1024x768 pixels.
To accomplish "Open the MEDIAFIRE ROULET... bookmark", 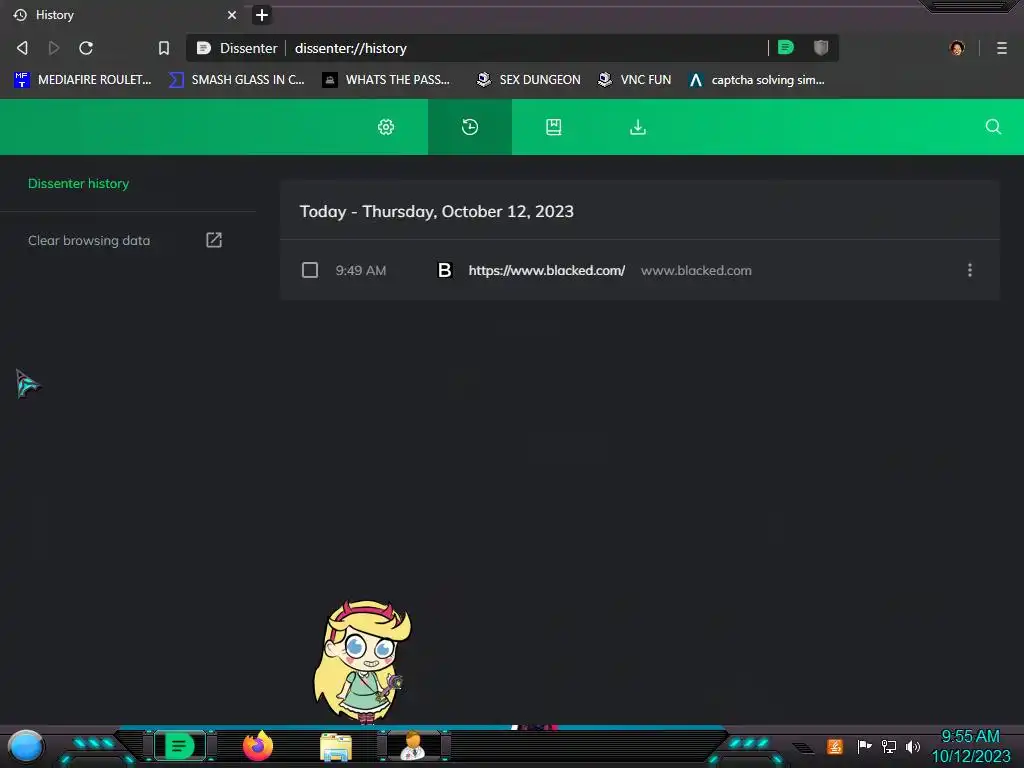I will point(82,80).
